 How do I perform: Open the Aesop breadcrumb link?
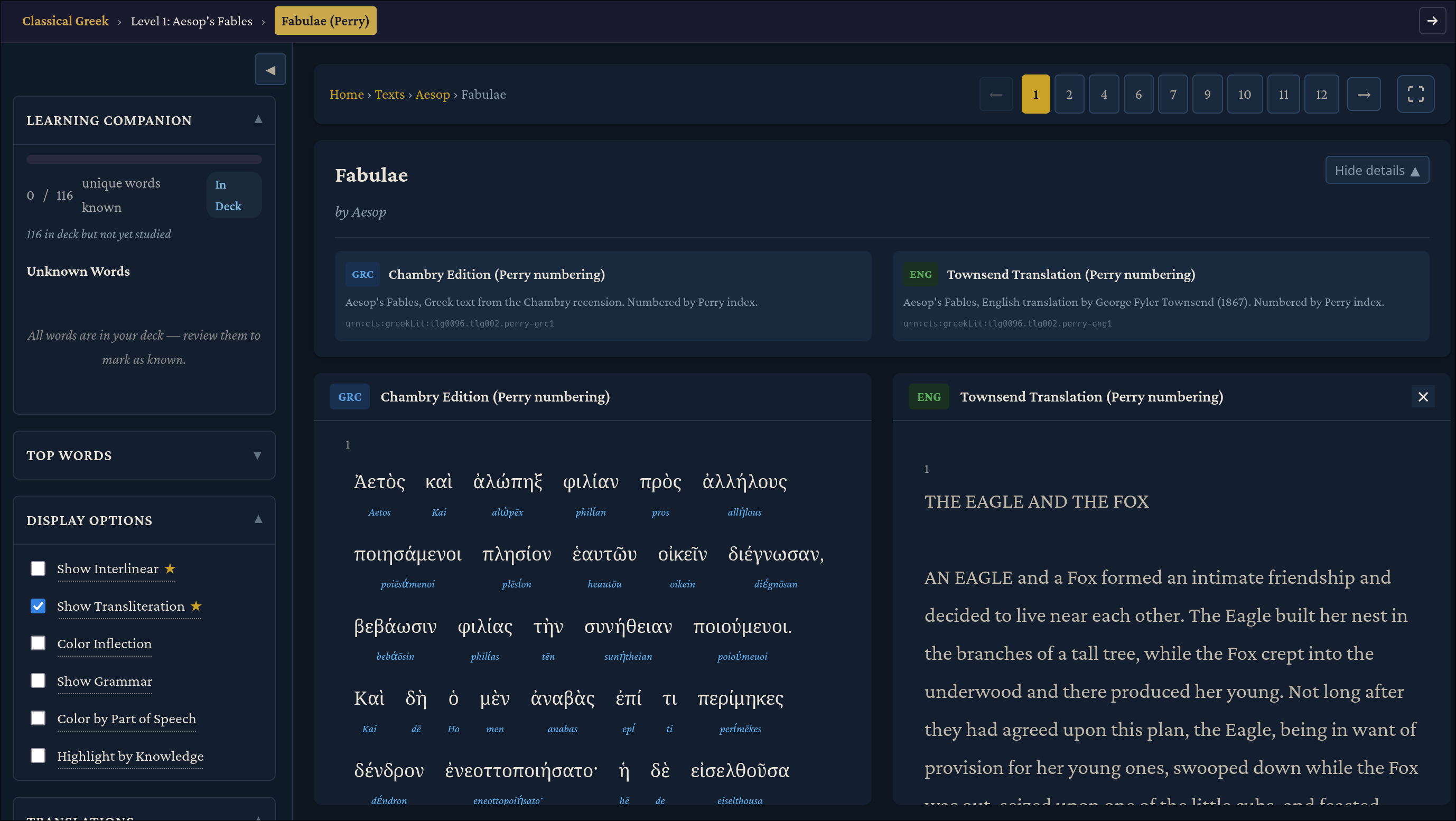[x=432, y=95]
